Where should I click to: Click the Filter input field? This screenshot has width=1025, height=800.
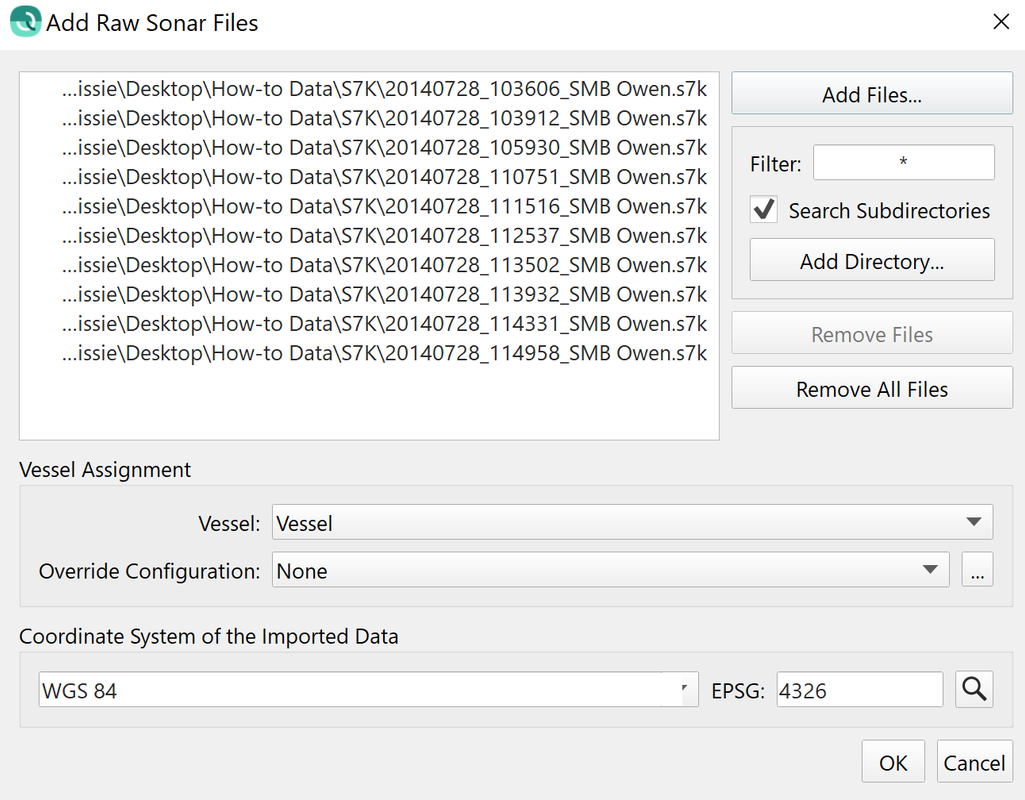tap(903, 163)
